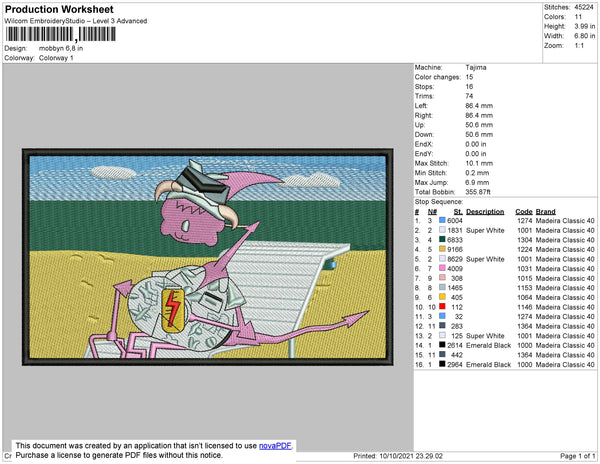Click 'Wilcom EmbroideryStudio – Level 3 Advanced' text
The height and width of the screenshot is (464, 600).
[76, 21]
